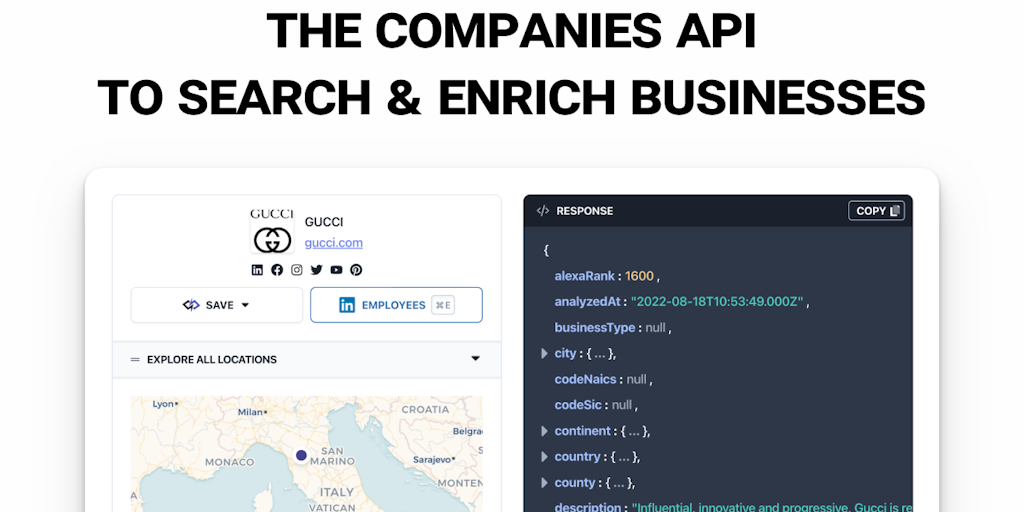
Task: Open the Save dropdown button
Action: pyautogui.click(x=217, y=305)
